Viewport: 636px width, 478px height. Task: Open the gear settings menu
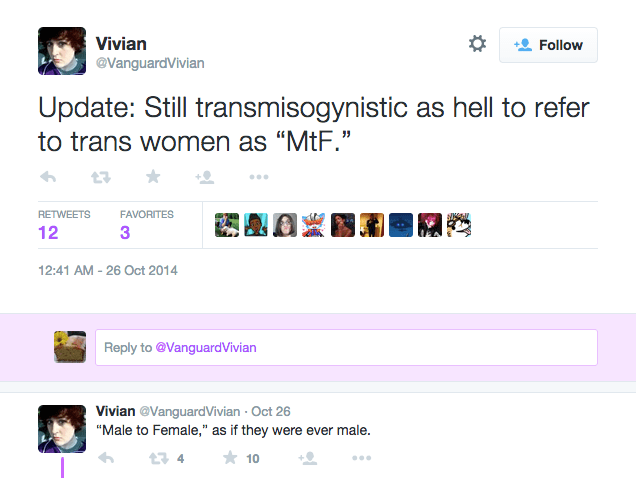477,44
